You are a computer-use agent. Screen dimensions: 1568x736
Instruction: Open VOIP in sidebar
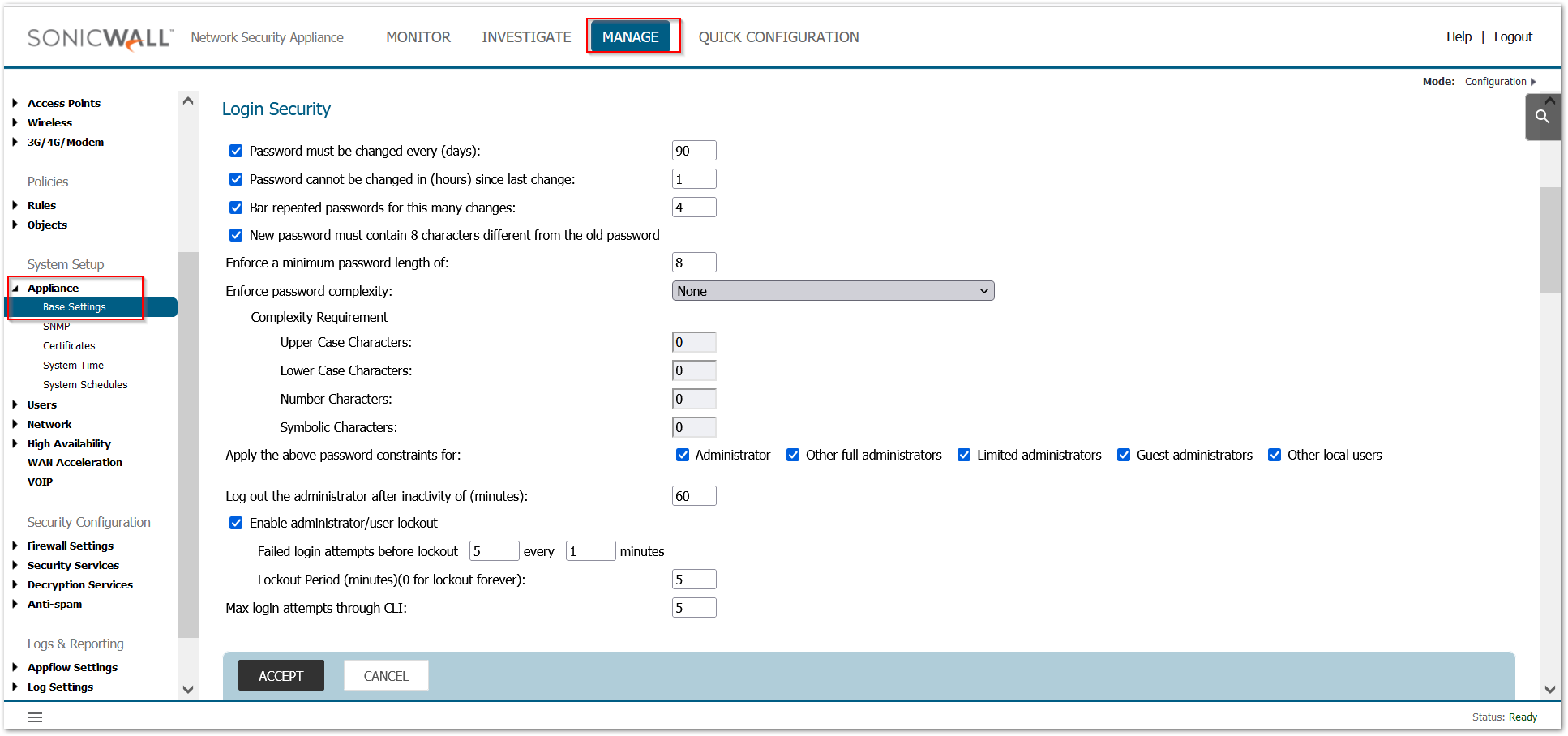(x=40, y=482)
